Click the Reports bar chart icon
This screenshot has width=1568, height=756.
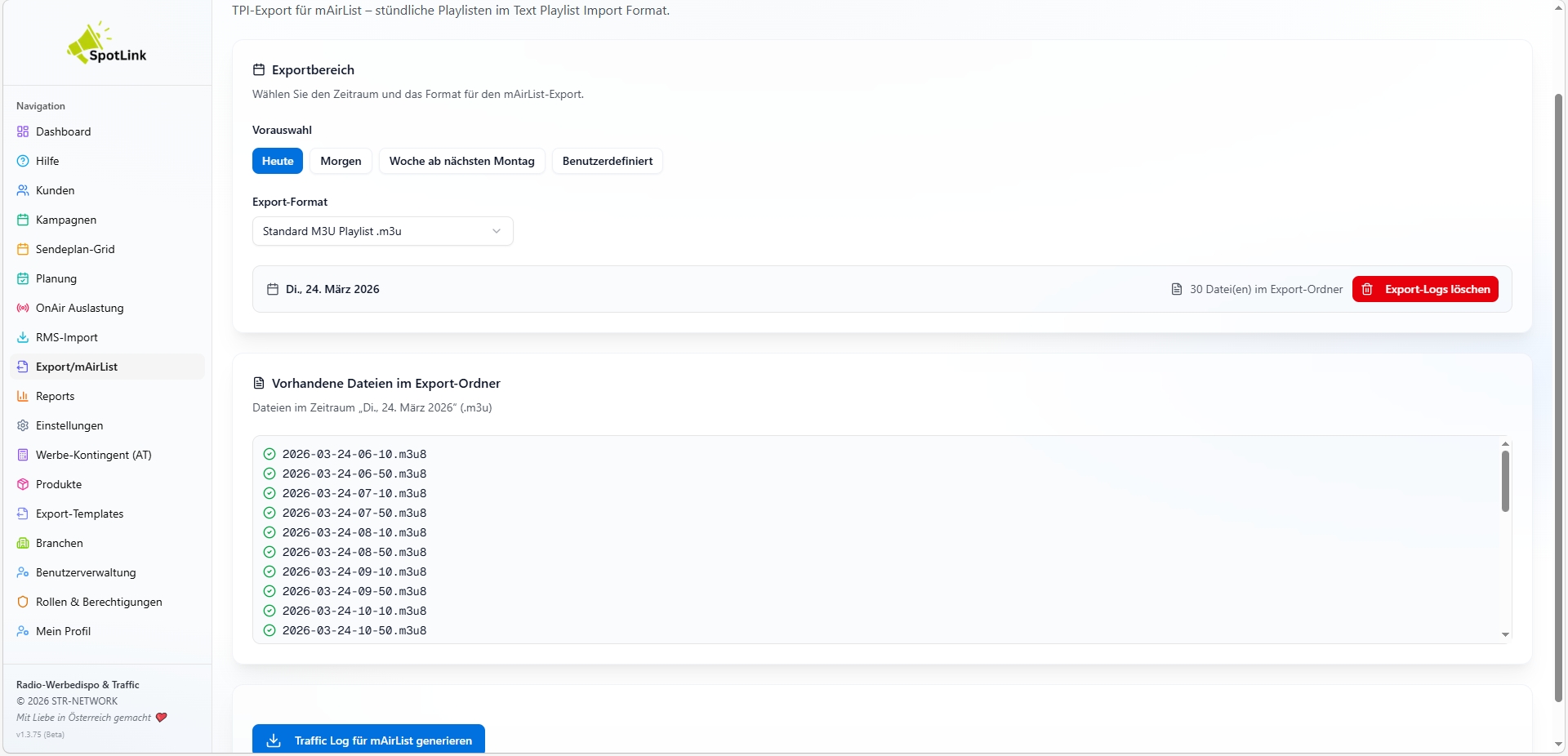tap(23, 396)
